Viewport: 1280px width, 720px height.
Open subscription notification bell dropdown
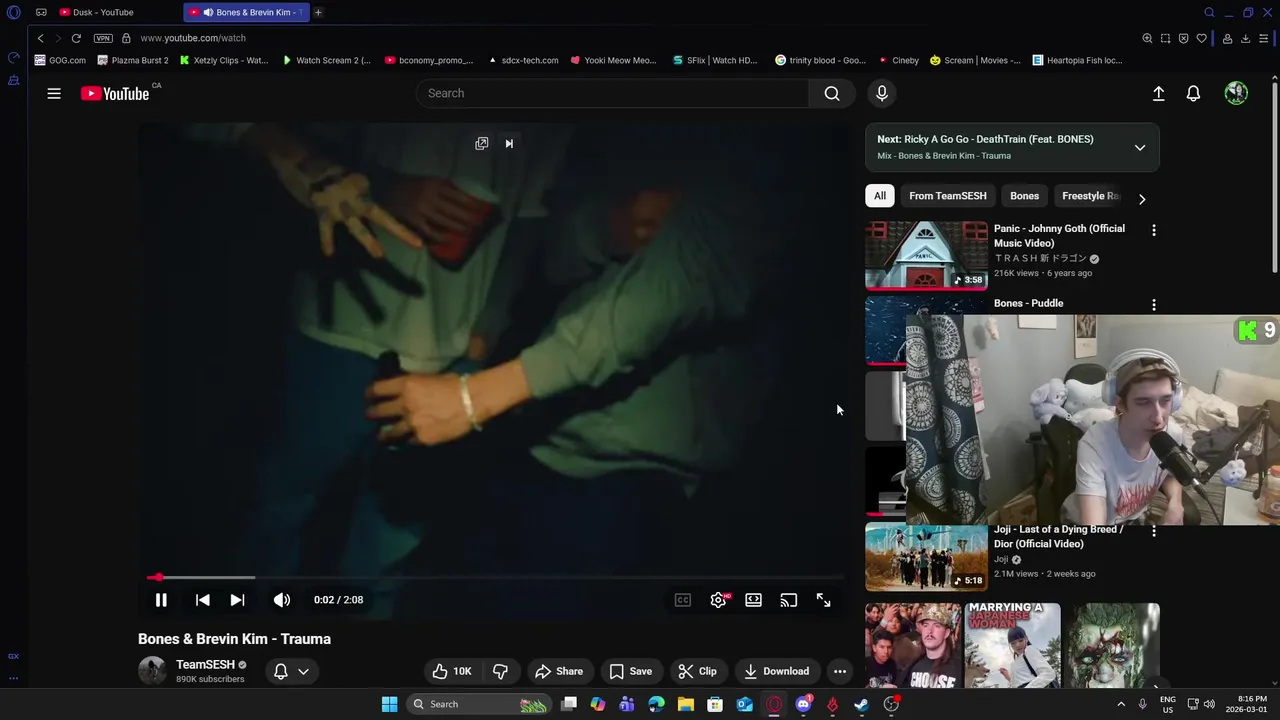291,671
